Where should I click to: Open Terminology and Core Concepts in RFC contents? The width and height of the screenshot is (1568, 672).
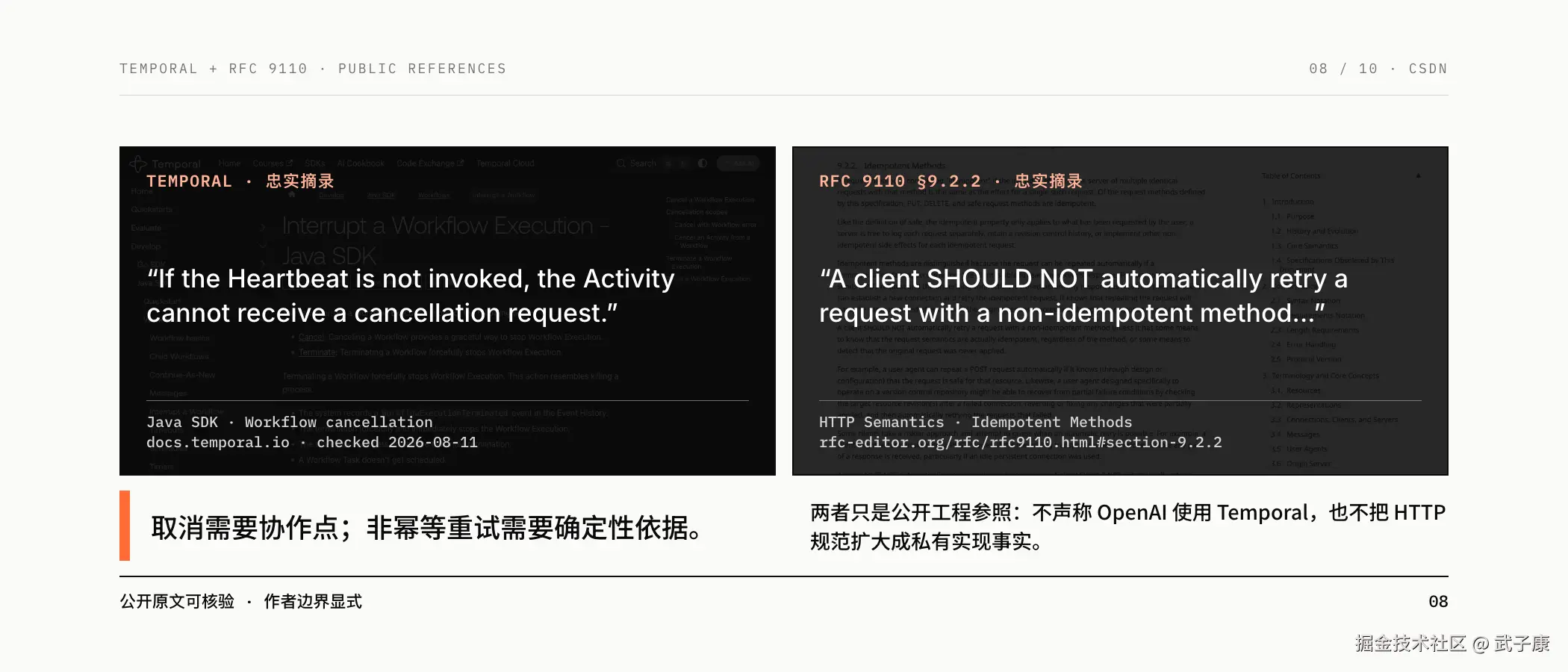[x=1325, y=376]
